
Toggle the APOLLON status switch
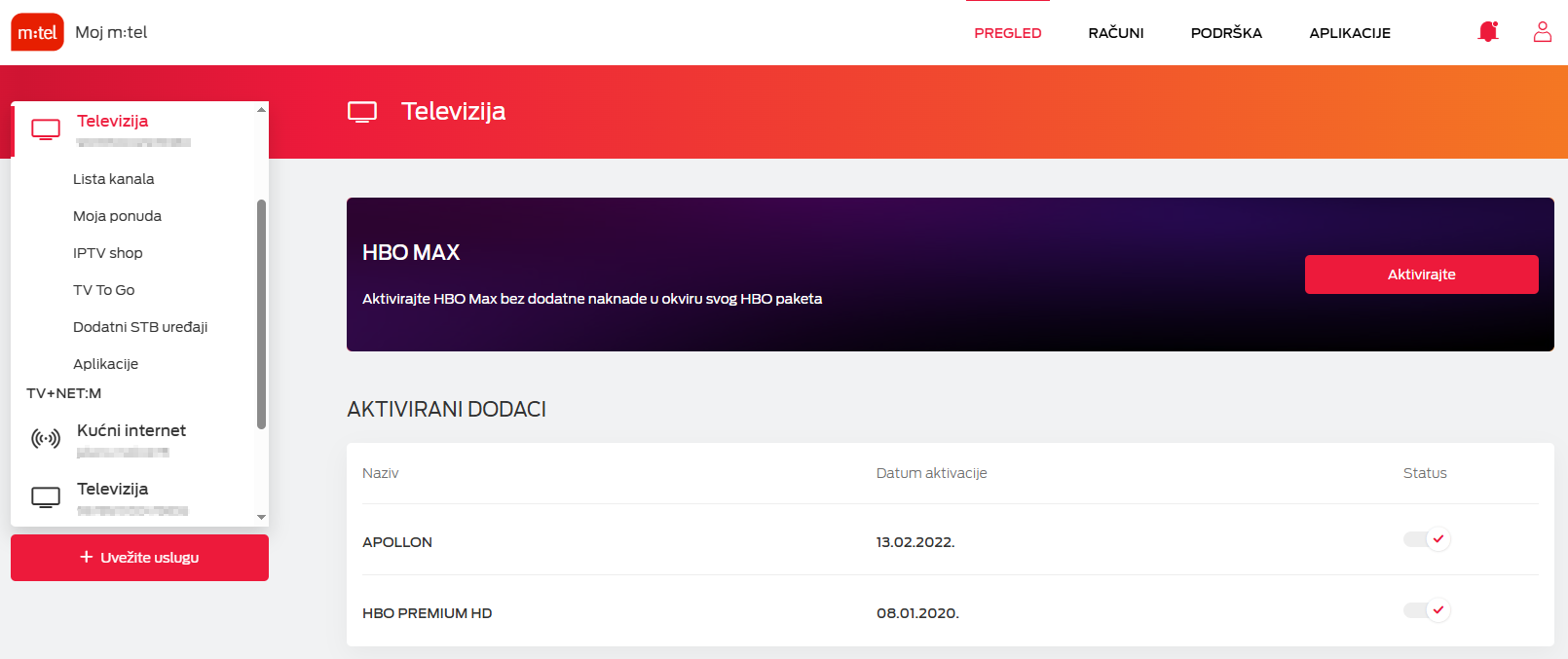click(1427, 539)
